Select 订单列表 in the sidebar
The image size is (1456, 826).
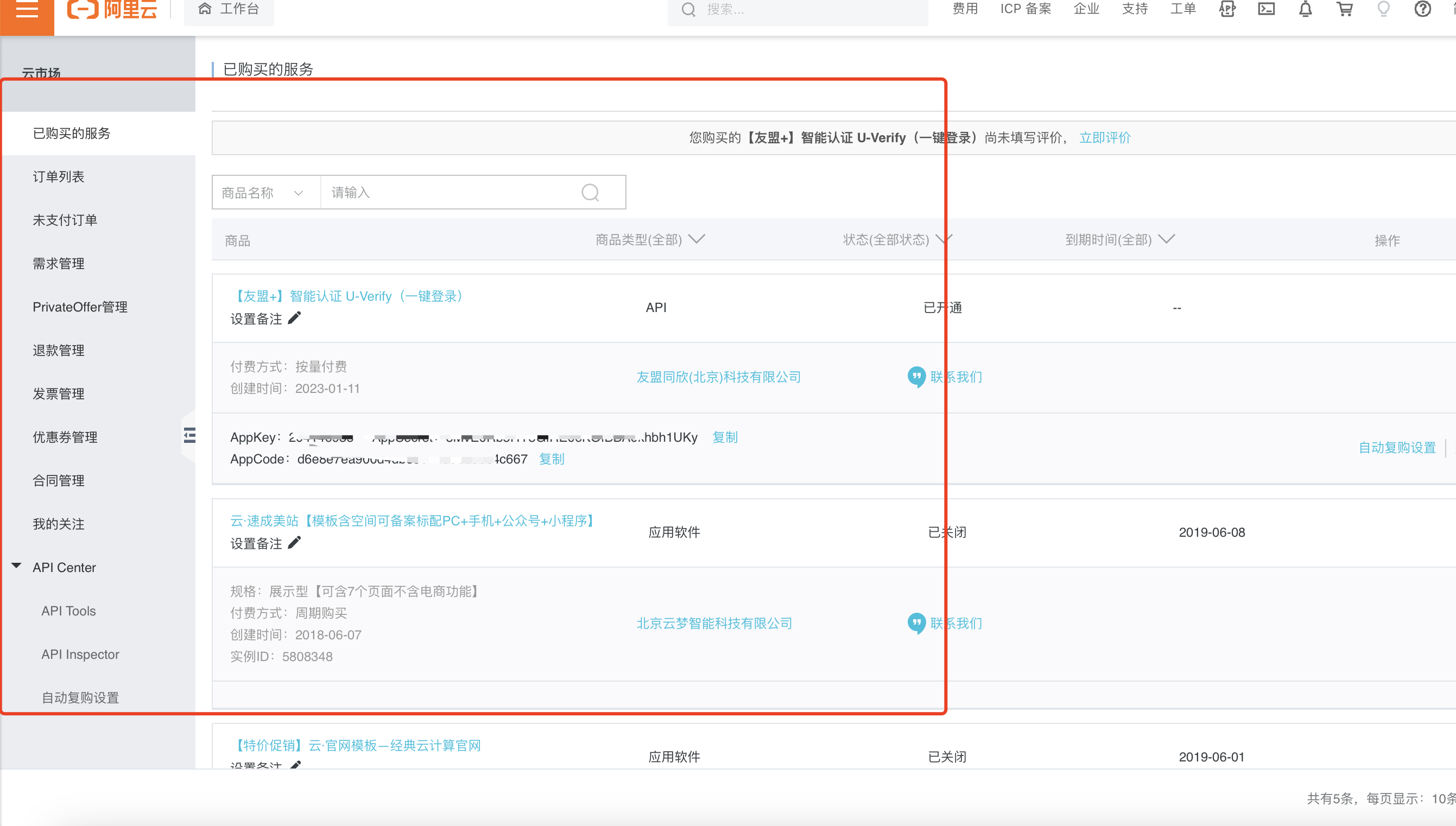59,177
